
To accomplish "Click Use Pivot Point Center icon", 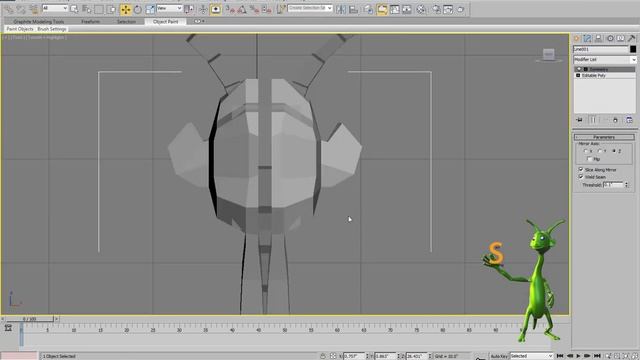I will [189, 9].
